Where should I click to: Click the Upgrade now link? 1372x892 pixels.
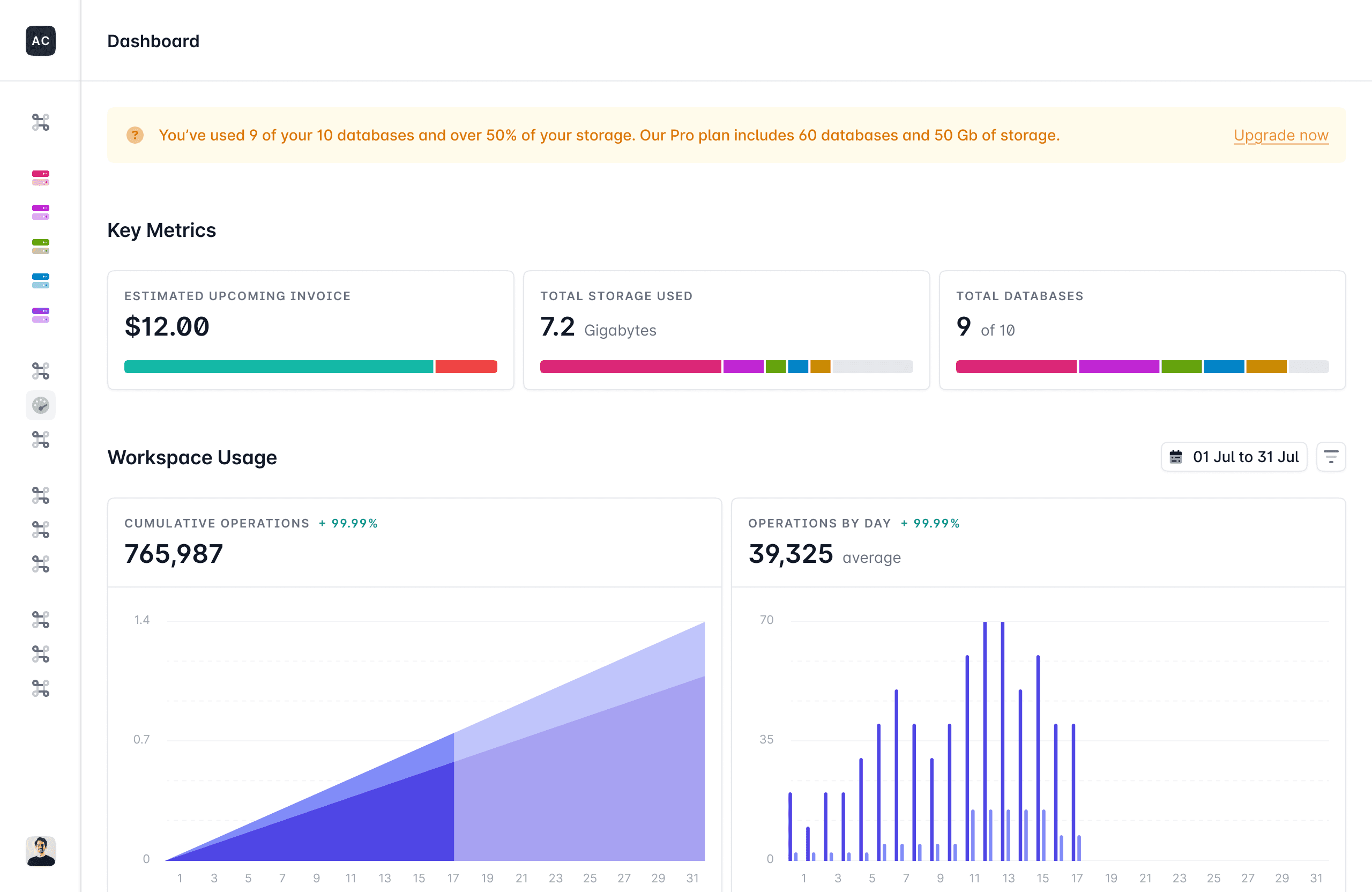pos(1280,135)
